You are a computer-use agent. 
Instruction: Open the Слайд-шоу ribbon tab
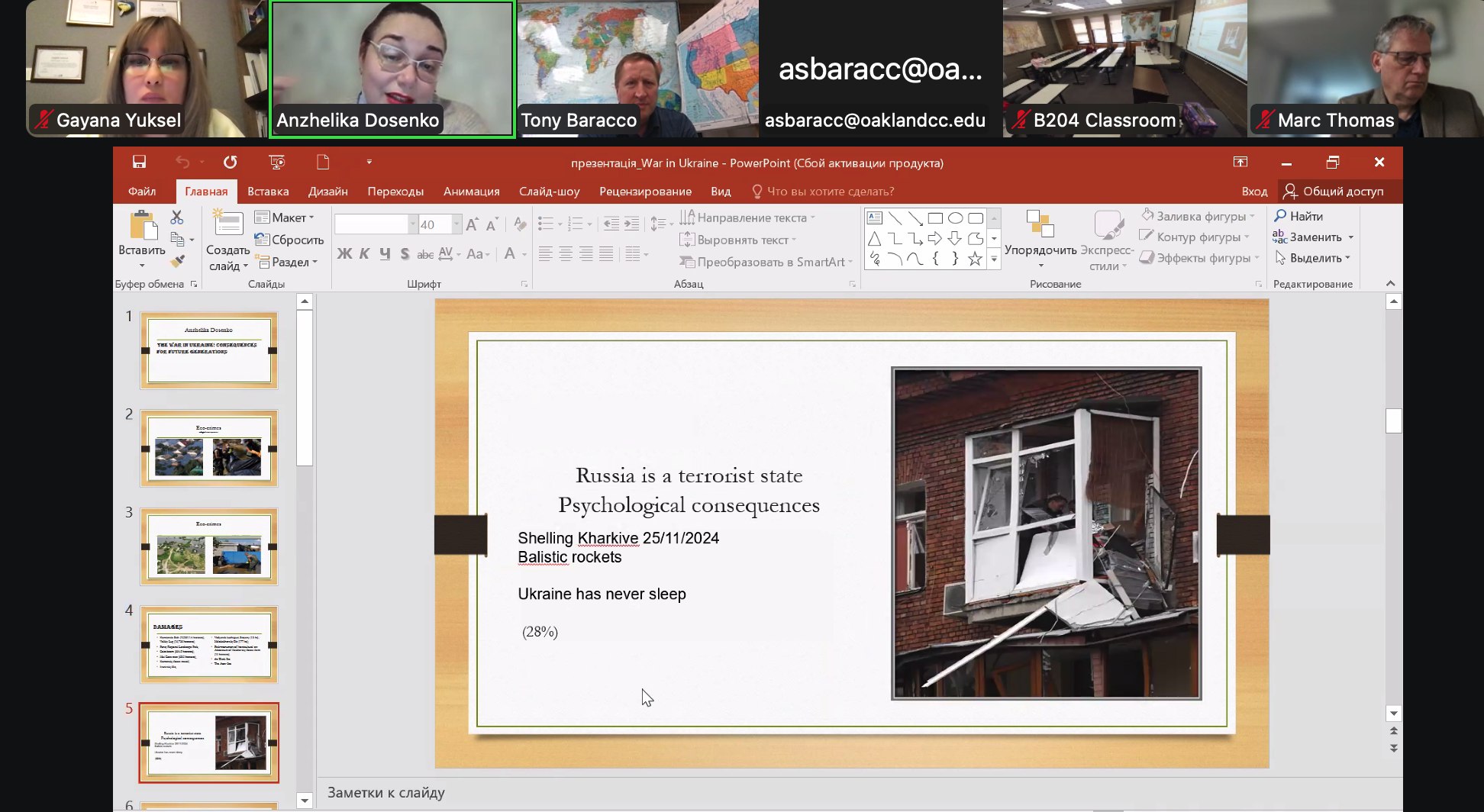click(x=549, y=192)
